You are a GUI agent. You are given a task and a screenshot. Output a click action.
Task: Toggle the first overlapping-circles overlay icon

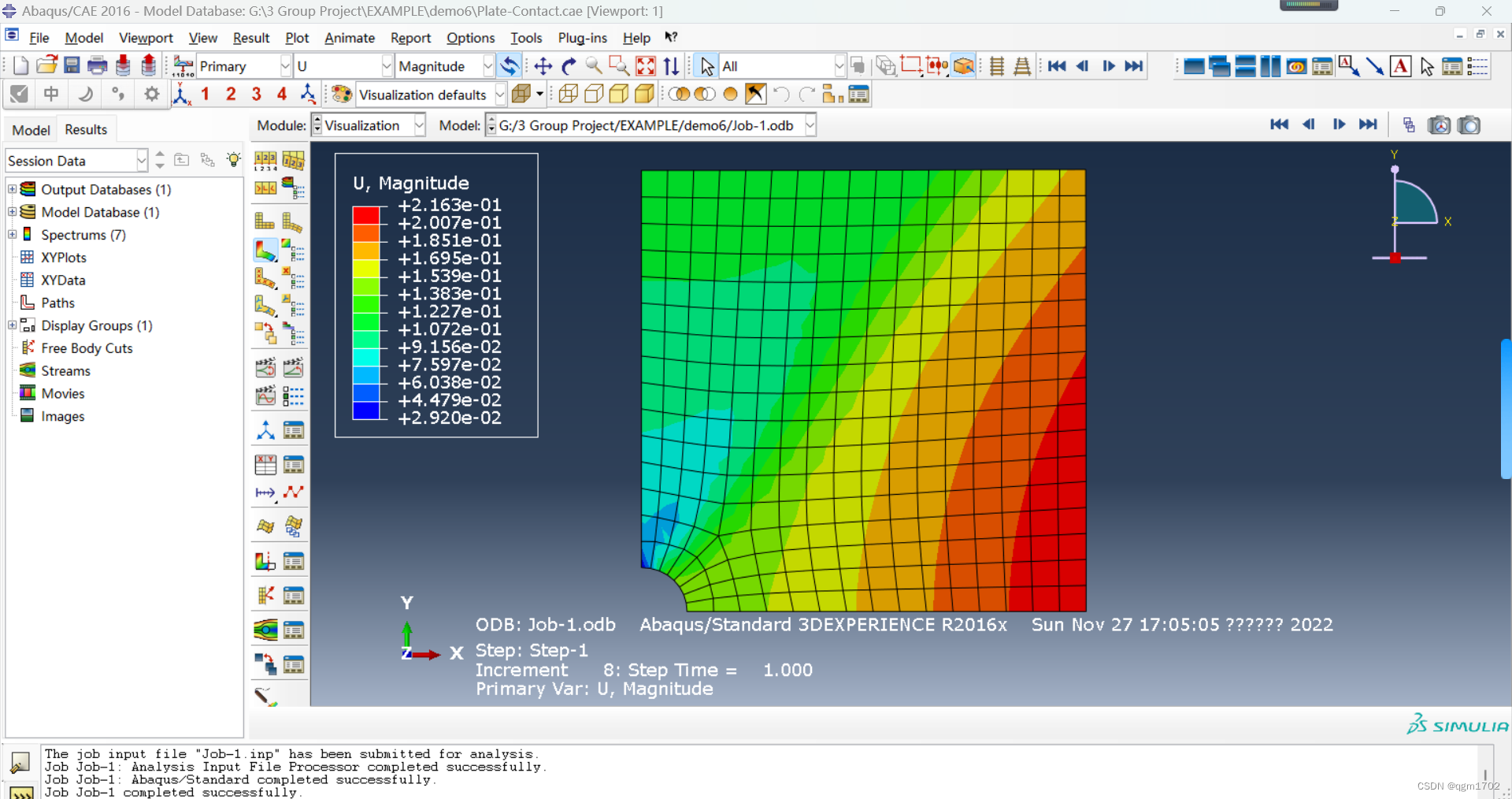(x=679, y=95)
